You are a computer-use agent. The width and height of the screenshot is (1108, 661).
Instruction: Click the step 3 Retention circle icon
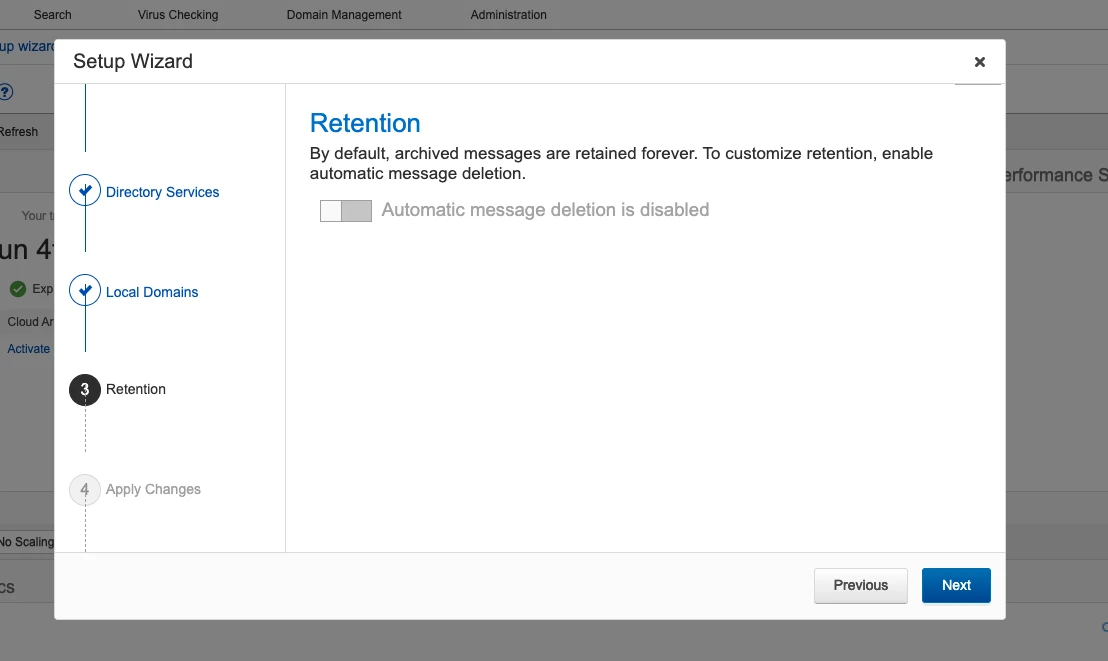(x=85, y=390)
